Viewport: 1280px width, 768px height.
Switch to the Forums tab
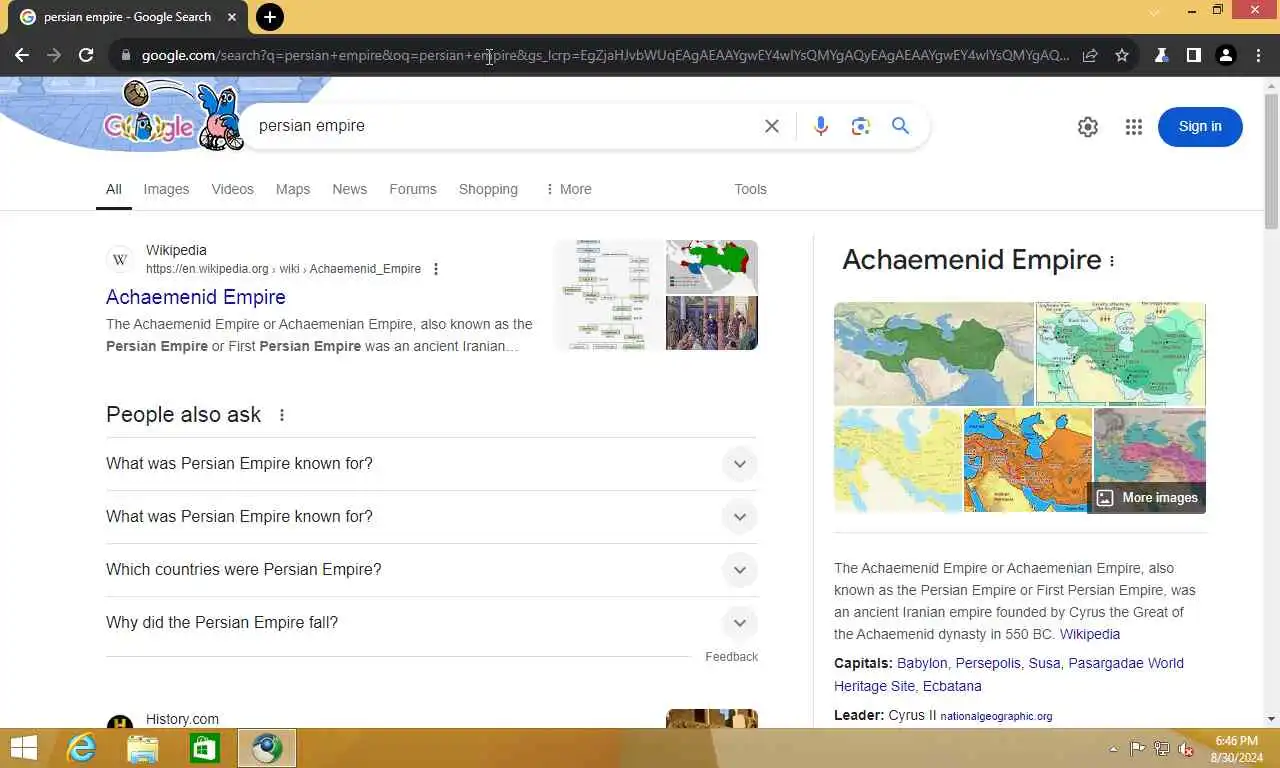click(413, 189)
